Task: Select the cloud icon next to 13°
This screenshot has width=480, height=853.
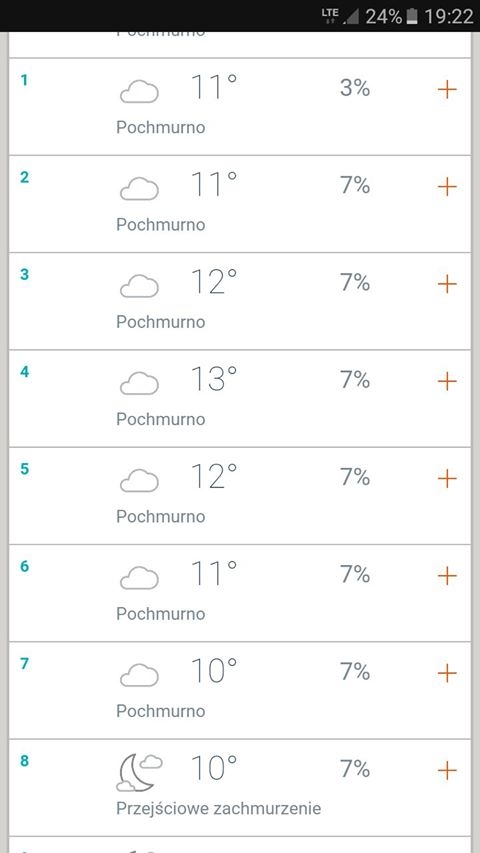Action: click(x=139, y=384)
